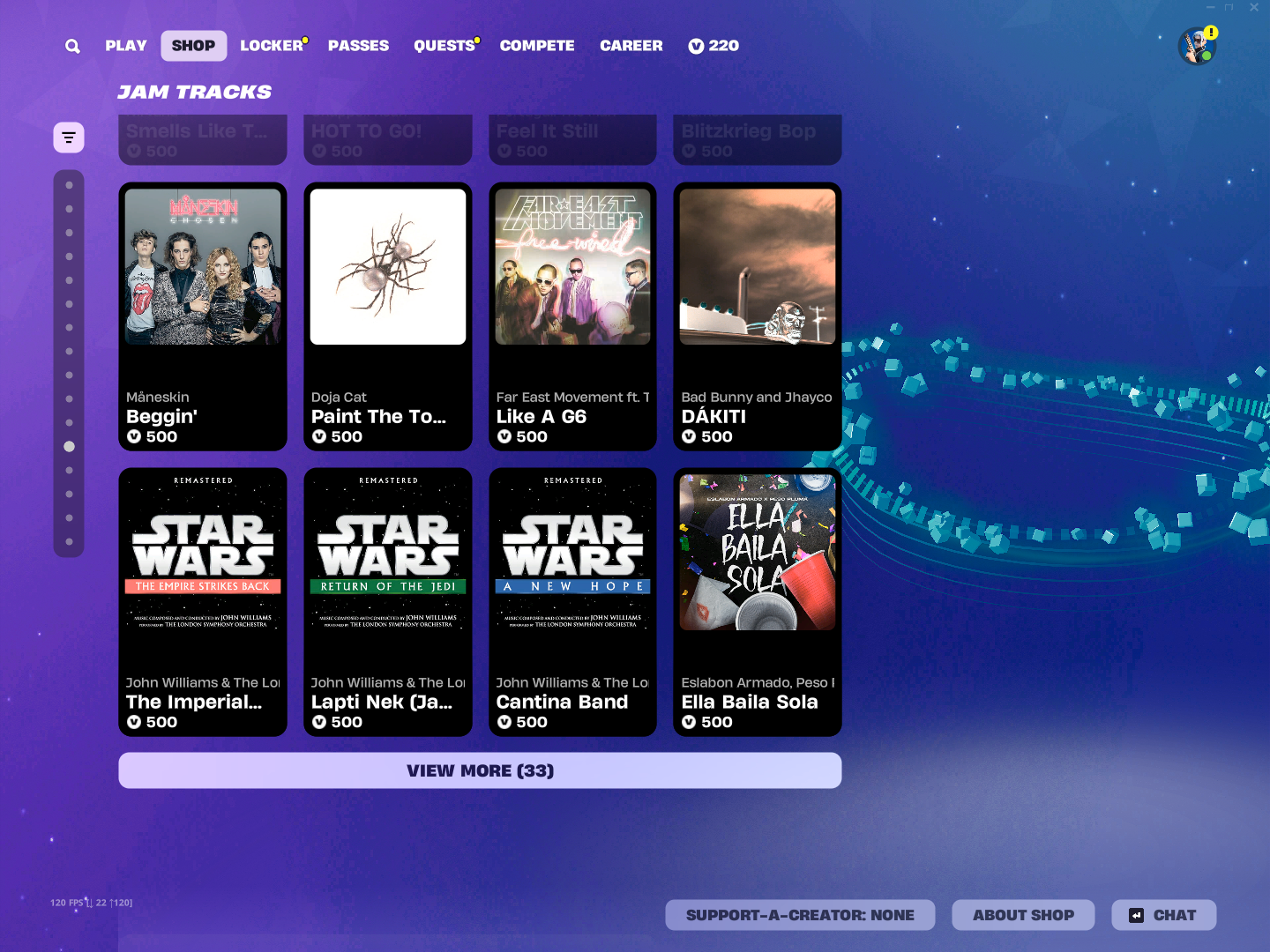Select the highlighted section dot in the sidebar
1270x952 pixels.
point(69,447)
